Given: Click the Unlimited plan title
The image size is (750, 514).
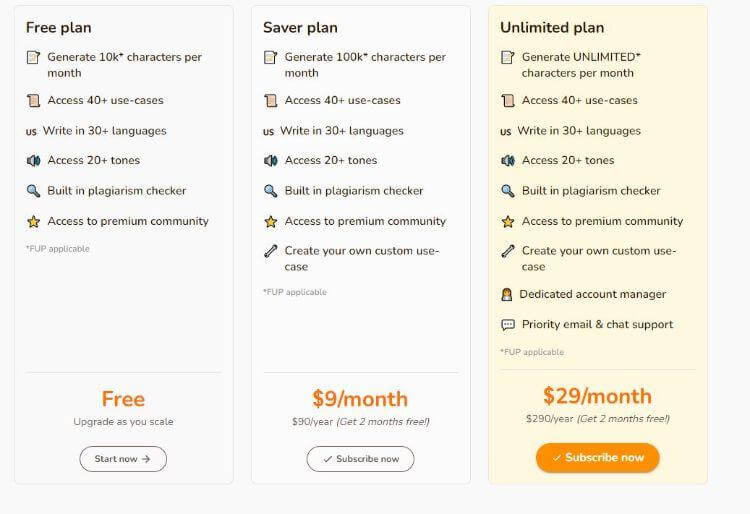Looking at the screenshot, I should pos(552,27).
